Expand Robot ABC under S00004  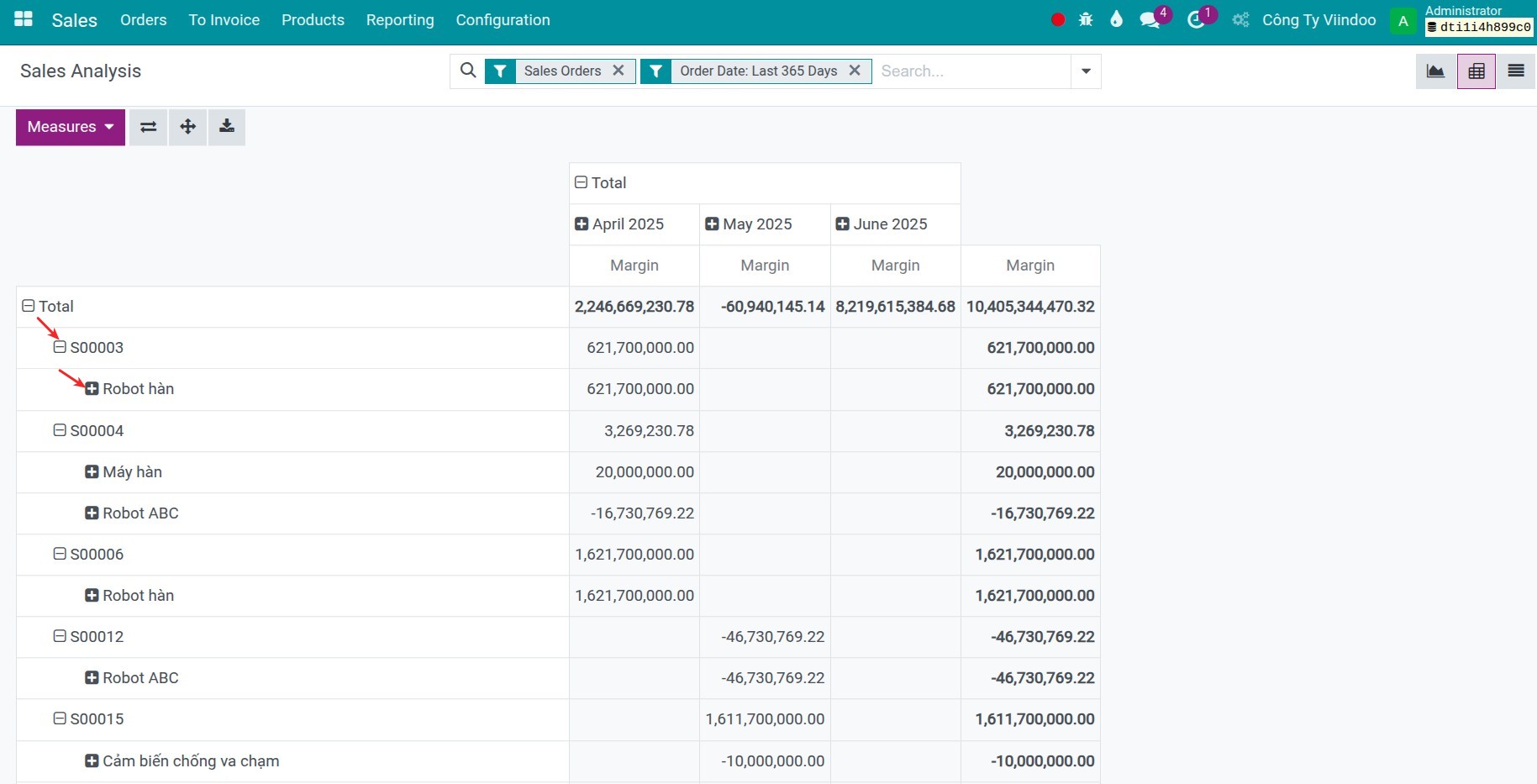click(x=92, y=513)
